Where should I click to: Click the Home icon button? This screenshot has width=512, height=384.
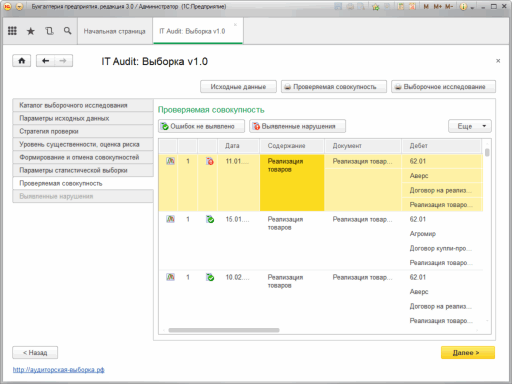pyautogui.click(x=22, y=61)
